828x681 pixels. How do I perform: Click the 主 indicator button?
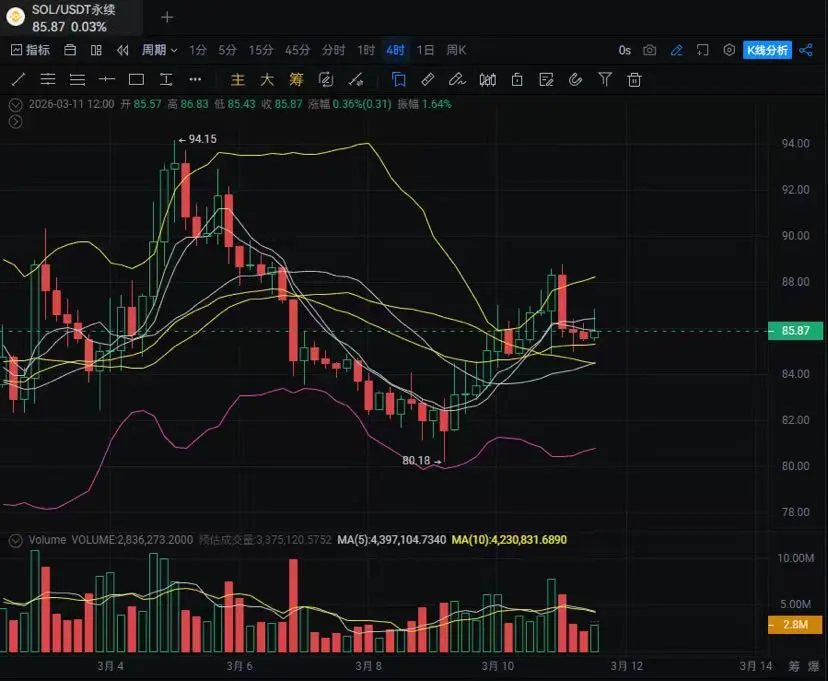tap(238, 80)
